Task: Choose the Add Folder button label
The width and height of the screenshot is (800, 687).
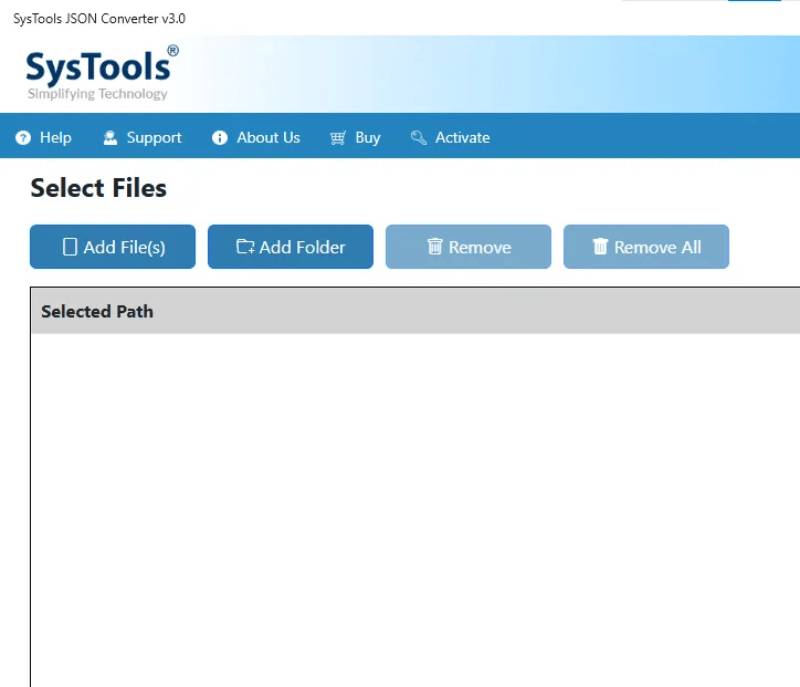Action: coord(302,247)
